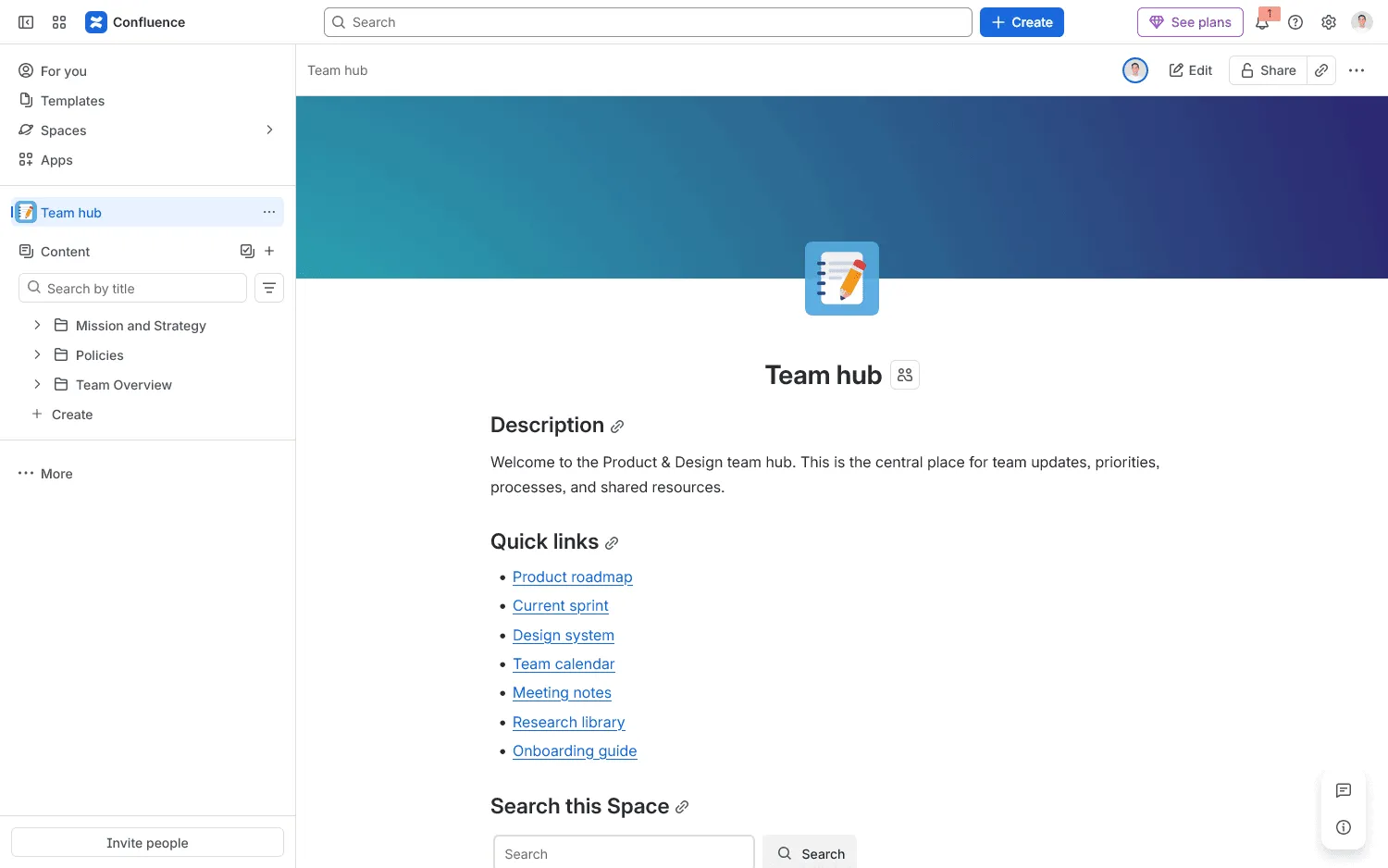The height and width of the screenshot is (868, 1388).
Task: Open the settings gear icon
Action: coord(1329,22)
